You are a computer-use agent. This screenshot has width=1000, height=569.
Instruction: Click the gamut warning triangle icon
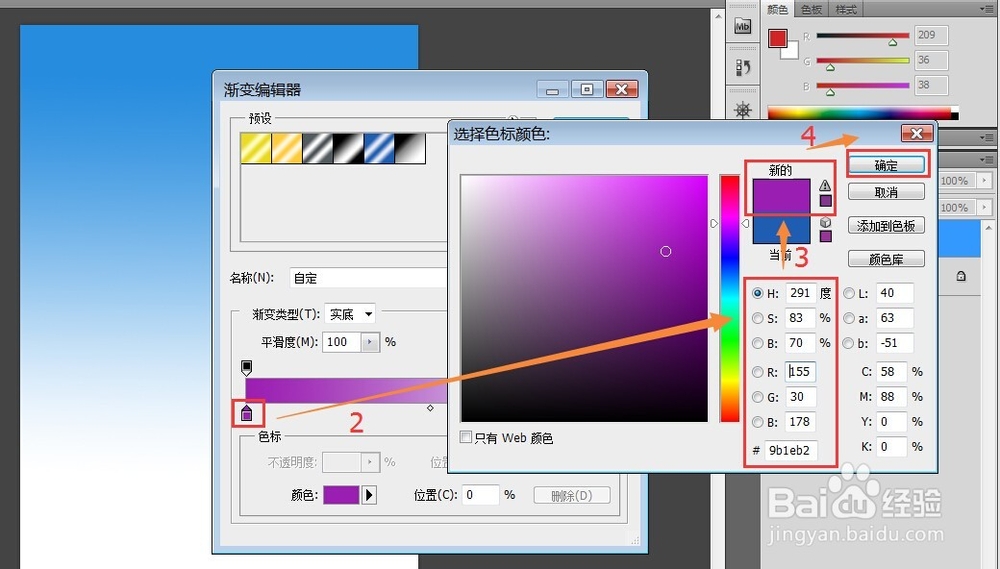point(825,186)
